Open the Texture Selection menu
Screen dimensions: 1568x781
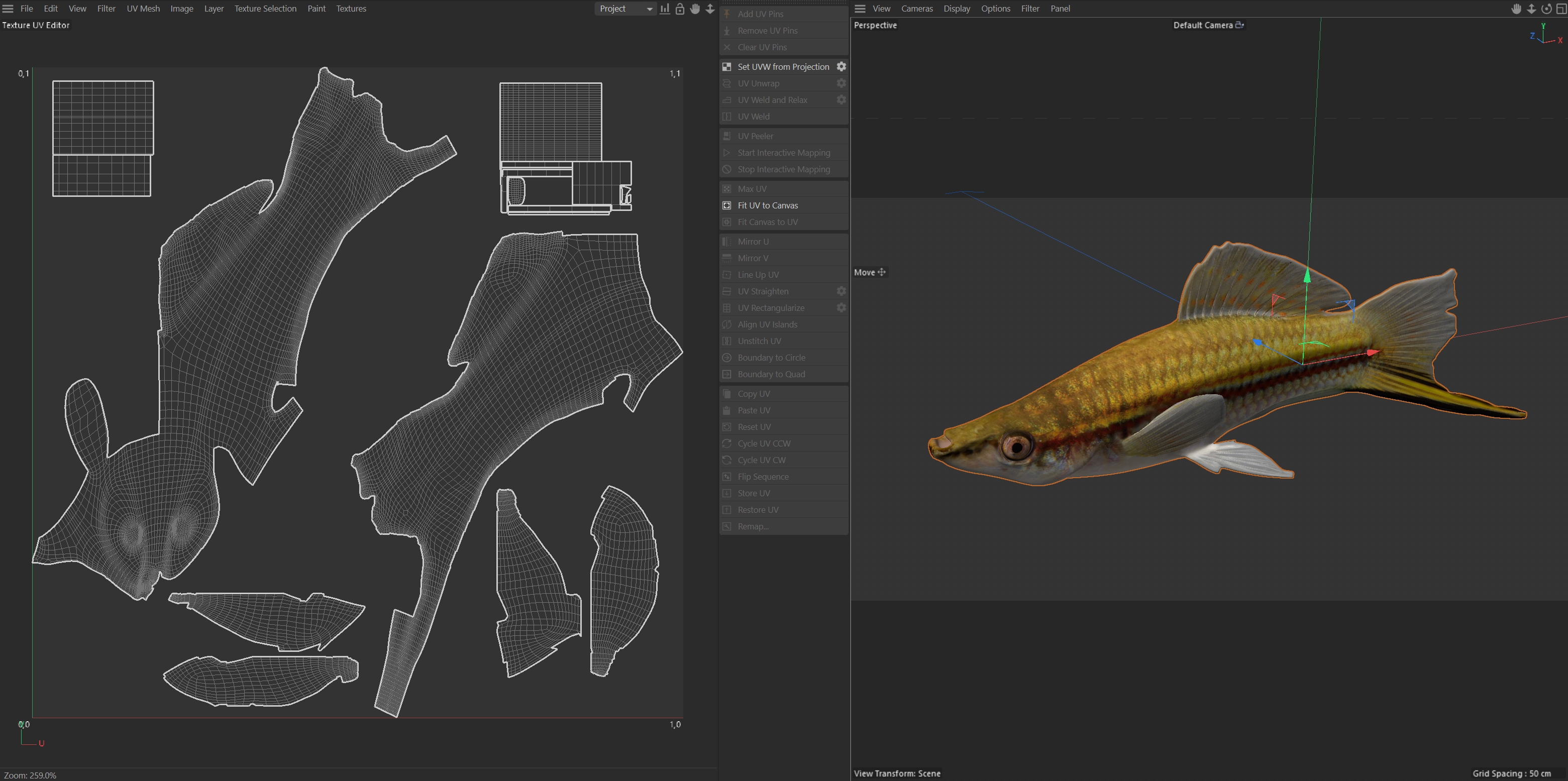point(265,9)
